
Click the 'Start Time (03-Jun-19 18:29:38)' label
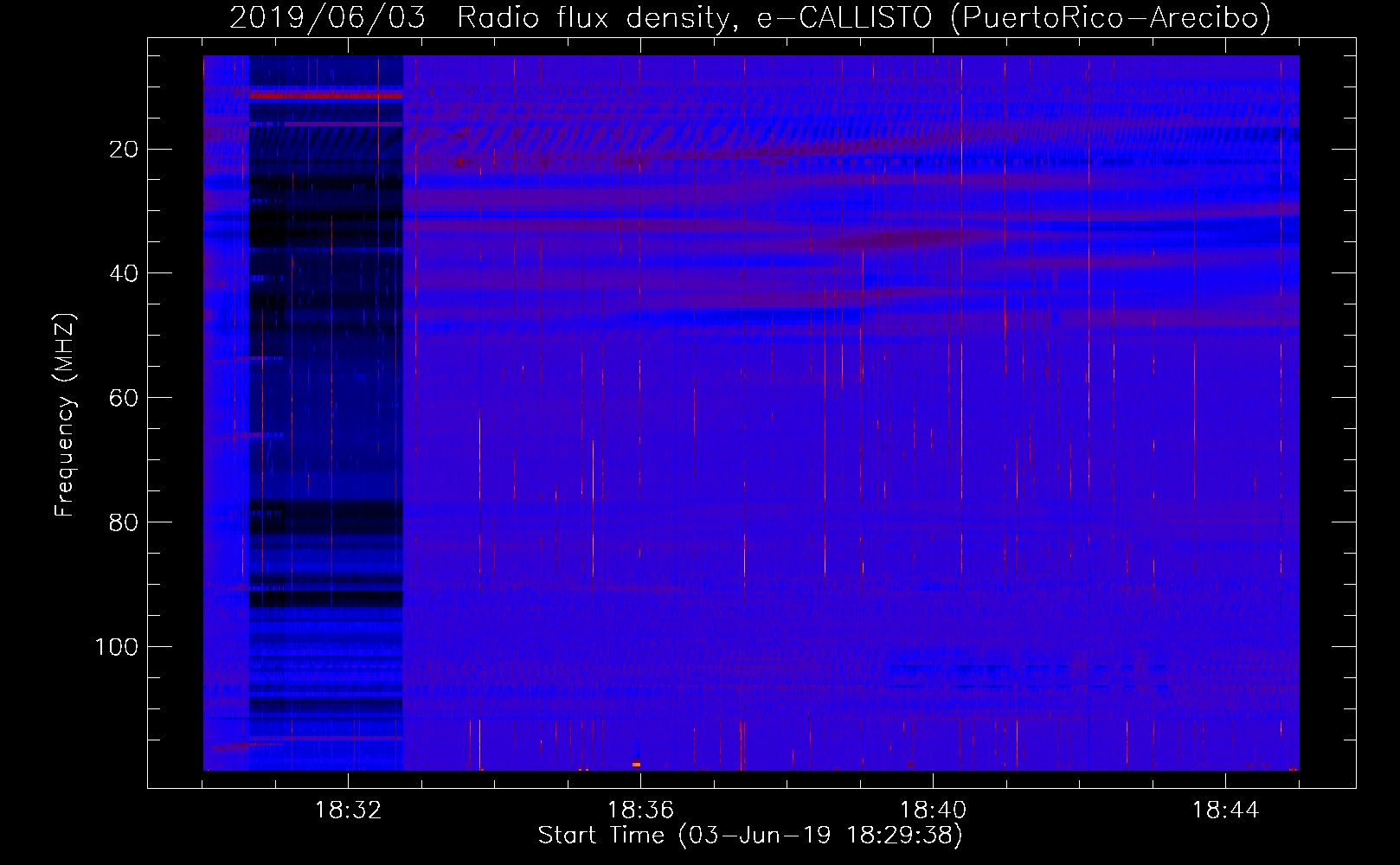pyautogui.click(x=750, y=836)
